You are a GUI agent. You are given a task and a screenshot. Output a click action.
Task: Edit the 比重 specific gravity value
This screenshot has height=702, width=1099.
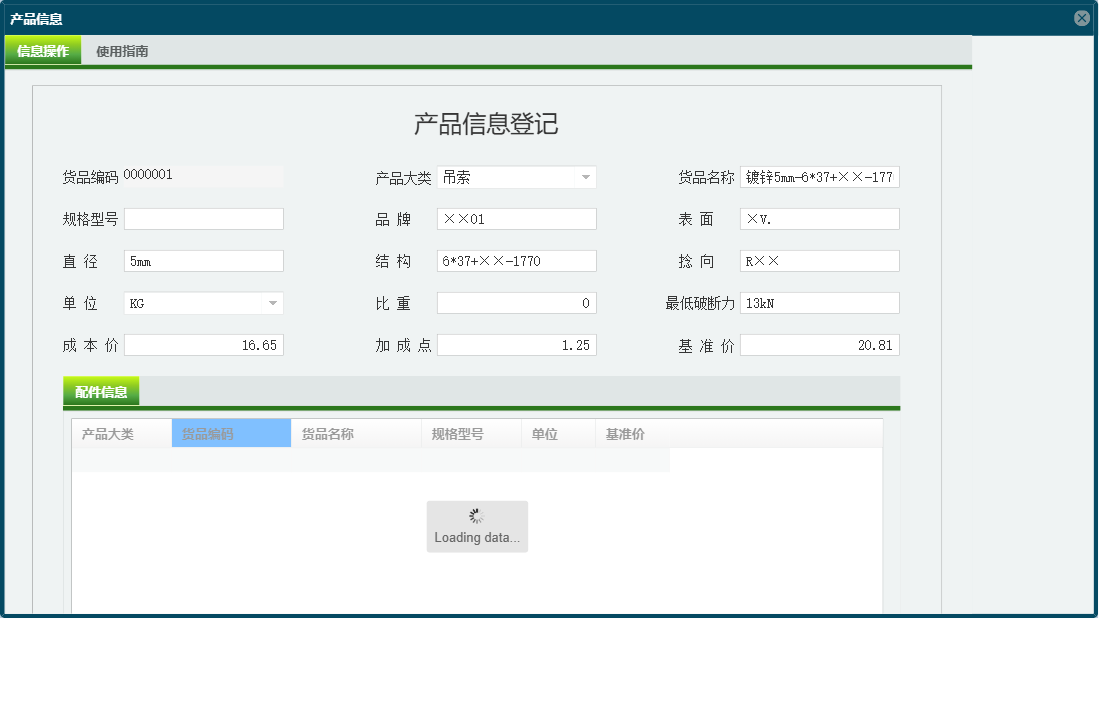click(x=516, y=302)
